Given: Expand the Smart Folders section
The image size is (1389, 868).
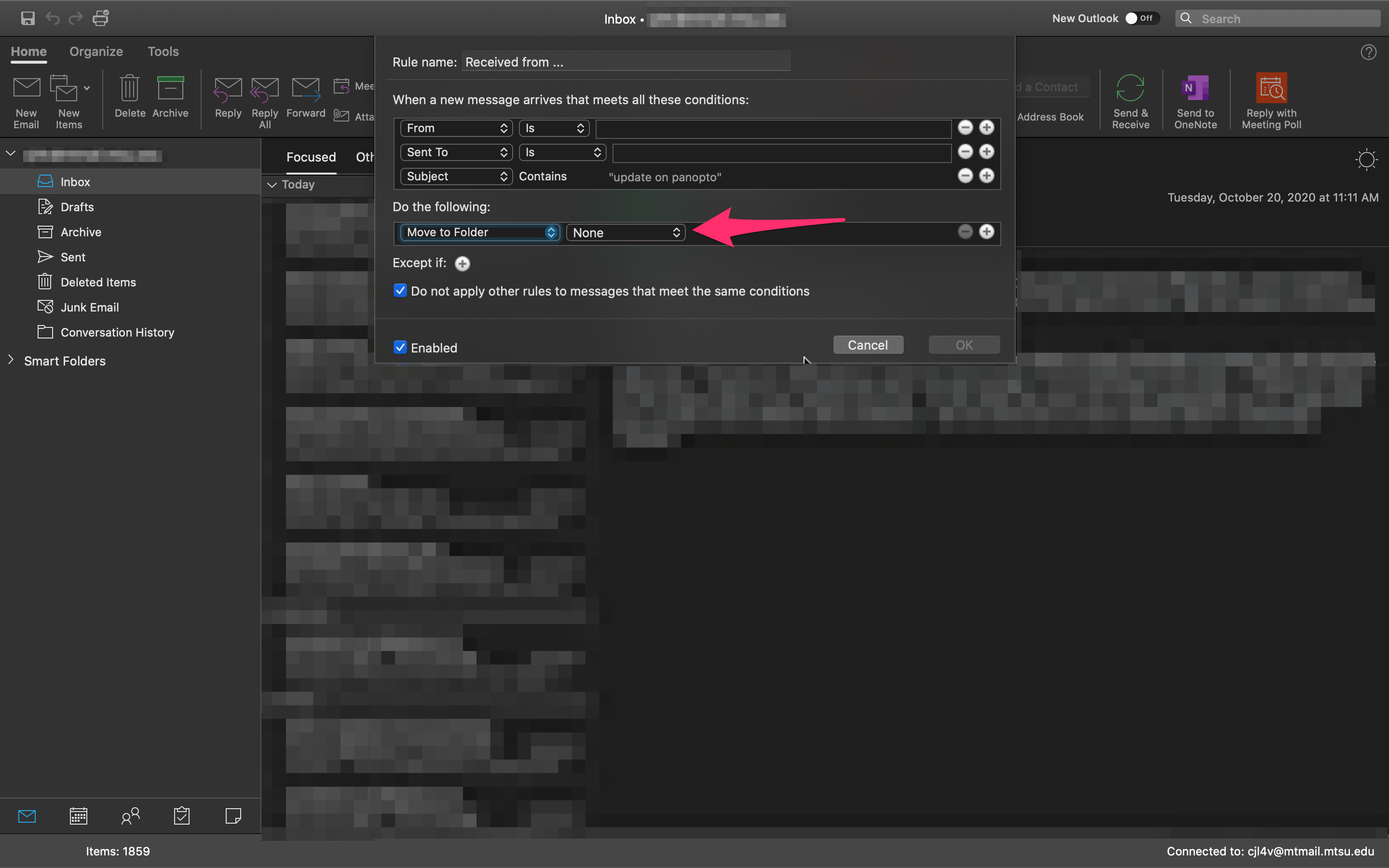Looking at the screenshot, I should click(x=11, y=361).
